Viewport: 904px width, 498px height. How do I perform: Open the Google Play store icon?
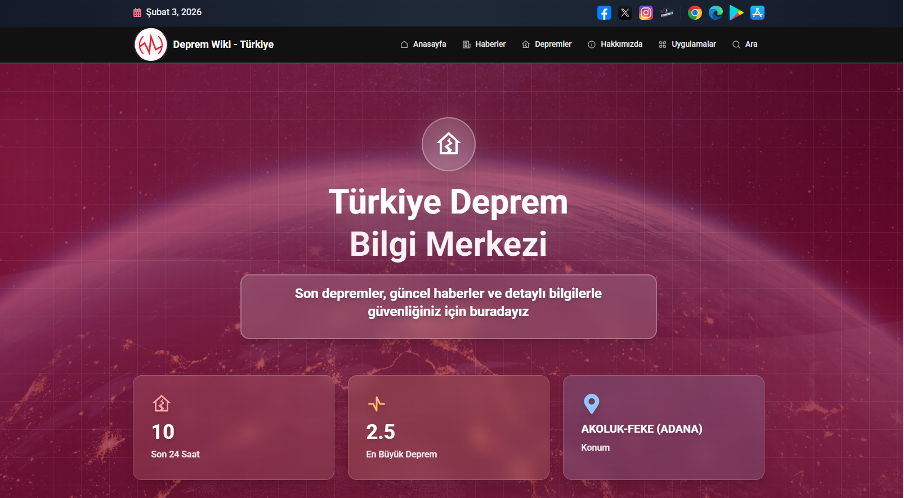pyautogui.click(x=736, y=13)
